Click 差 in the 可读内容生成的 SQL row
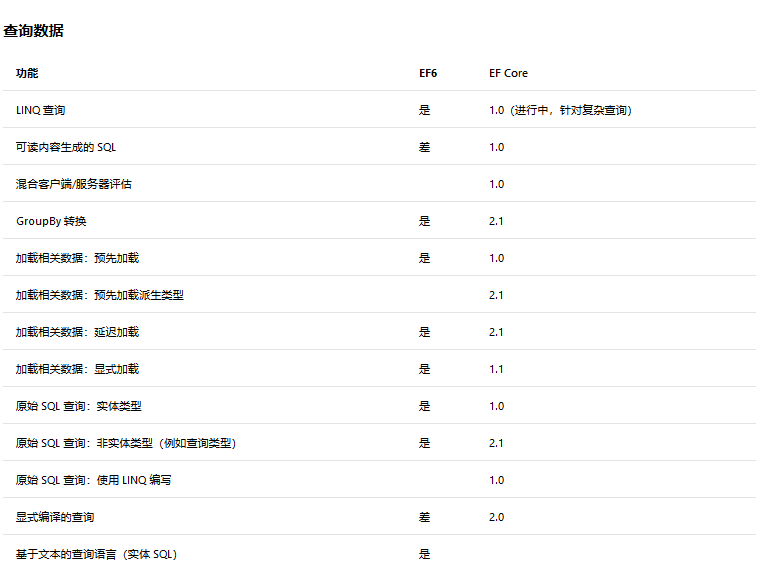This screenshot has width=766, height=574. point(425,148)
